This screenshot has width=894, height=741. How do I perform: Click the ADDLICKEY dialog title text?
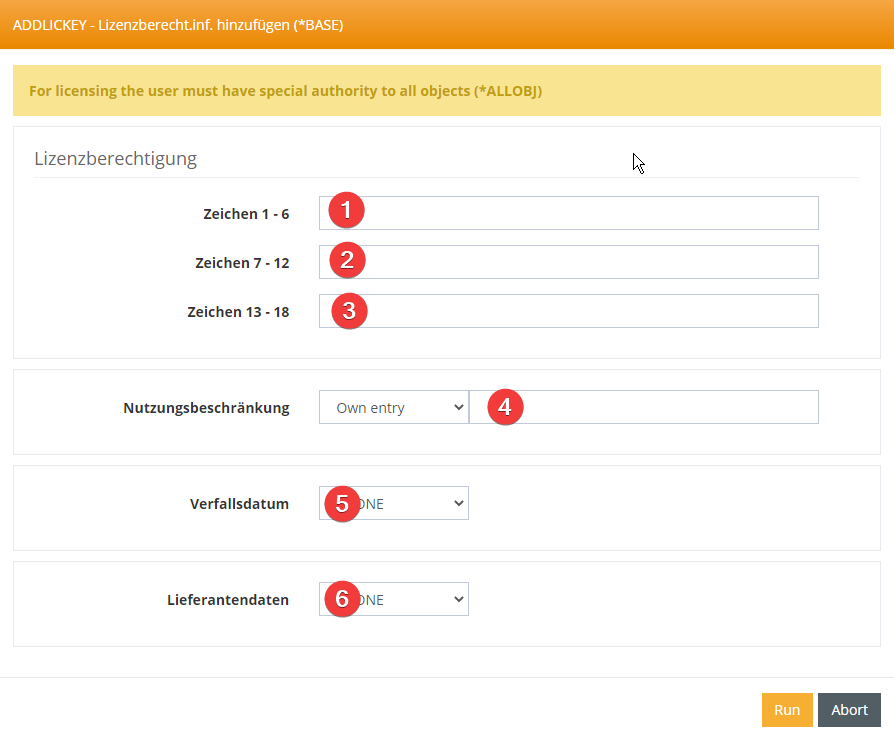point(178,24)
